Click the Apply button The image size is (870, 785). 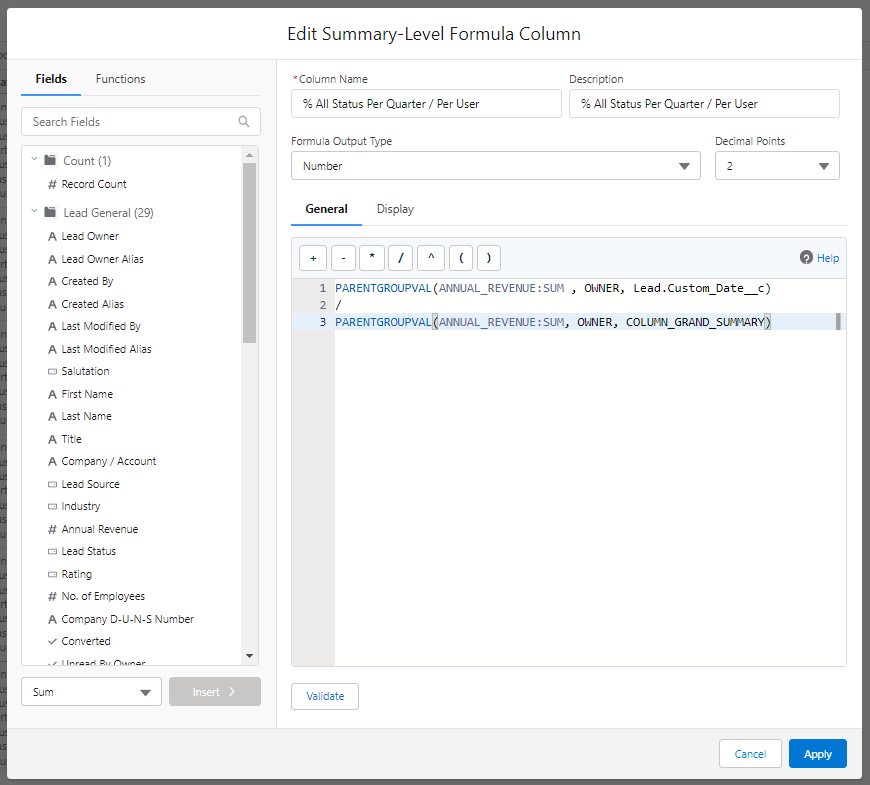(x=818, y=754)
